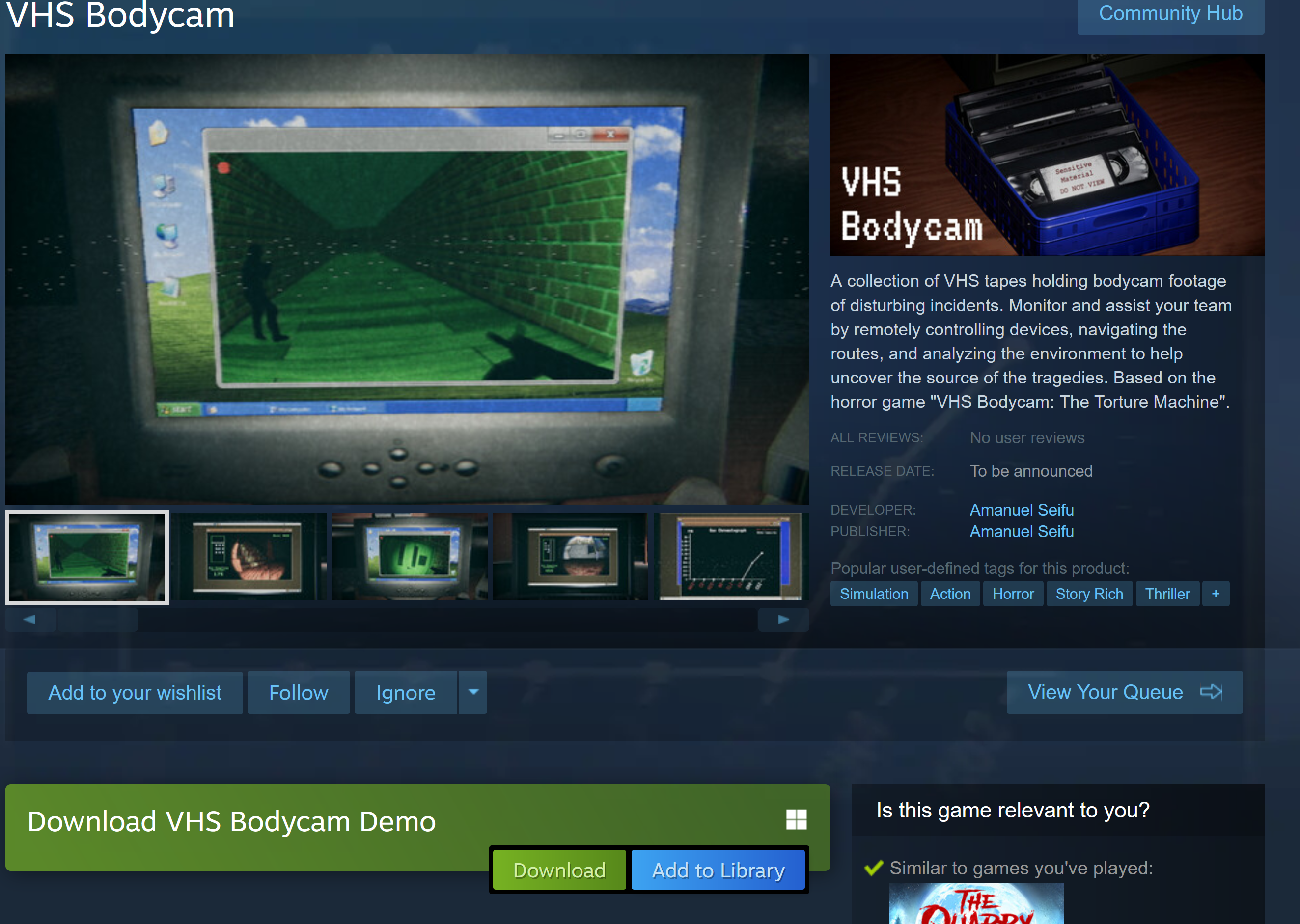Click Add to your wishlist
Image resolution: width=1300 pixels, height=924 pixels.
pyautogui.click(x=135, y=692)
